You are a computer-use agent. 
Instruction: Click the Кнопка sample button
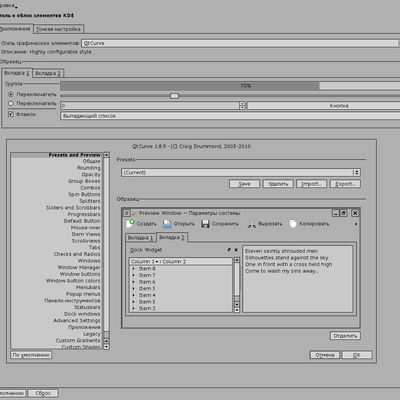point(324,106)
